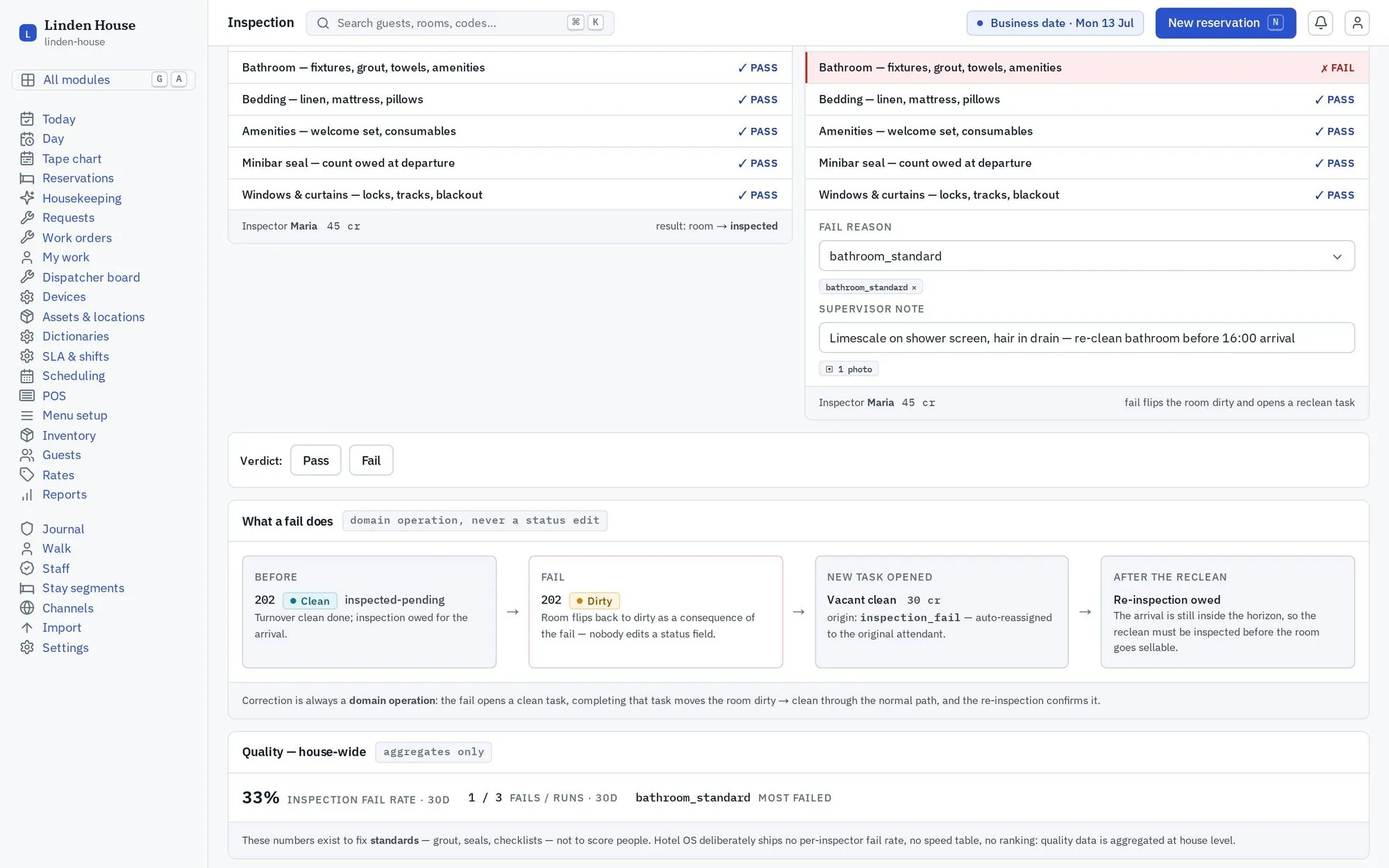Expand the Fail reason dropdown

tap(1086, 256)
